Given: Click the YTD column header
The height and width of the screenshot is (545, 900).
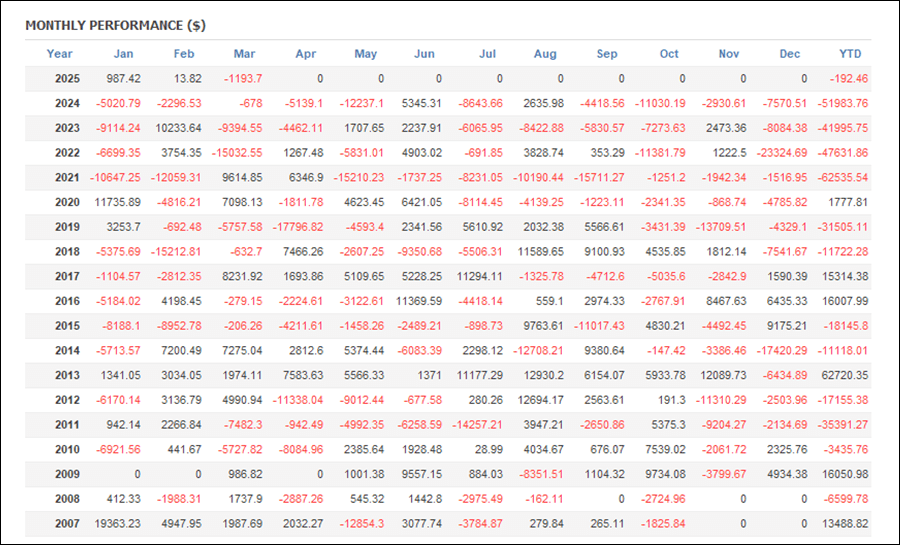Looking at the screenshot, I should pos(850,54).
